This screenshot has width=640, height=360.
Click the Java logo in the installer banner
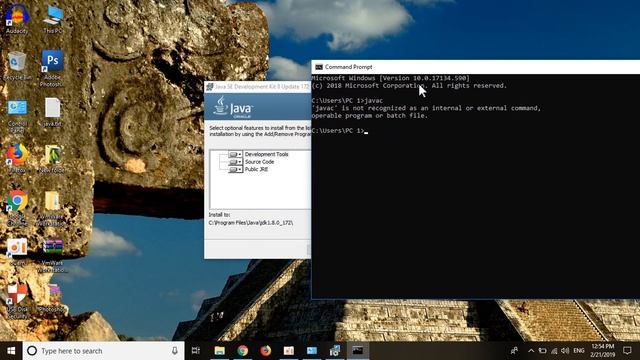tap(233, 107)
